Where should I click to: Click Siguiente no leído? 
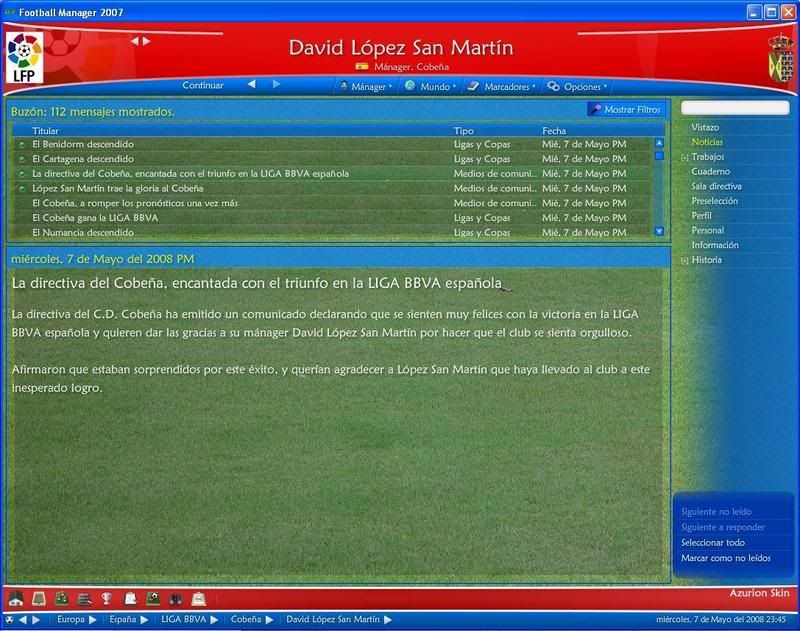click(x=716, y=512)
